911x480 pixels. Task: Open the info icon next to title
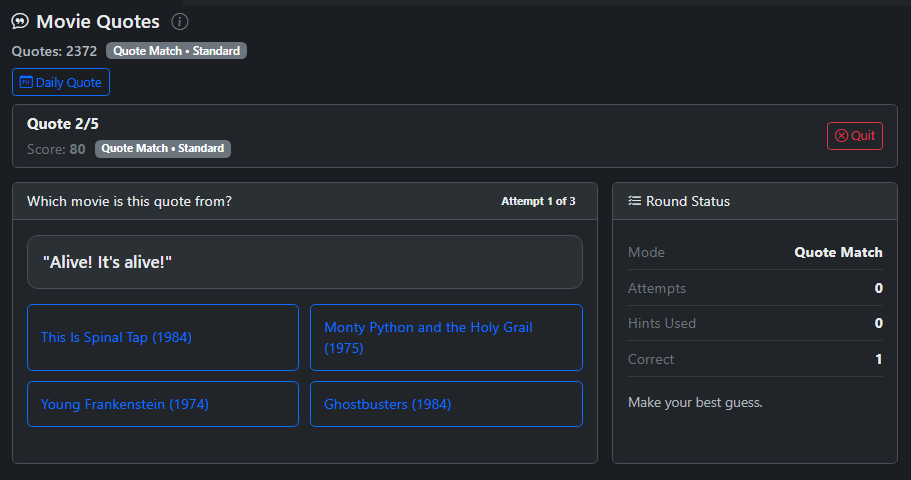[179, 22]
